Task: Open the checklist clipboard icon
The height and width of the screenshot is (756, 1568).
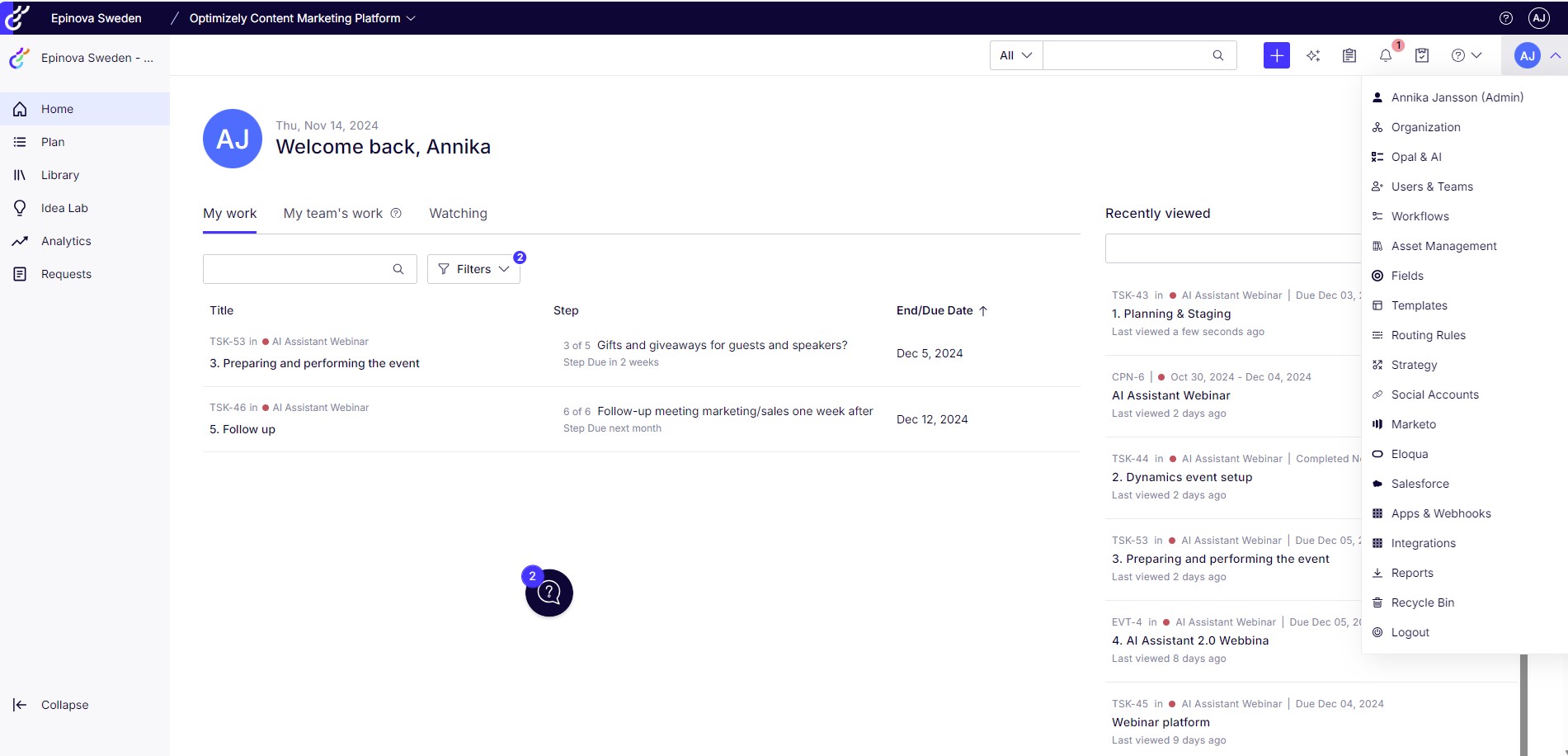Action: 1422,55
